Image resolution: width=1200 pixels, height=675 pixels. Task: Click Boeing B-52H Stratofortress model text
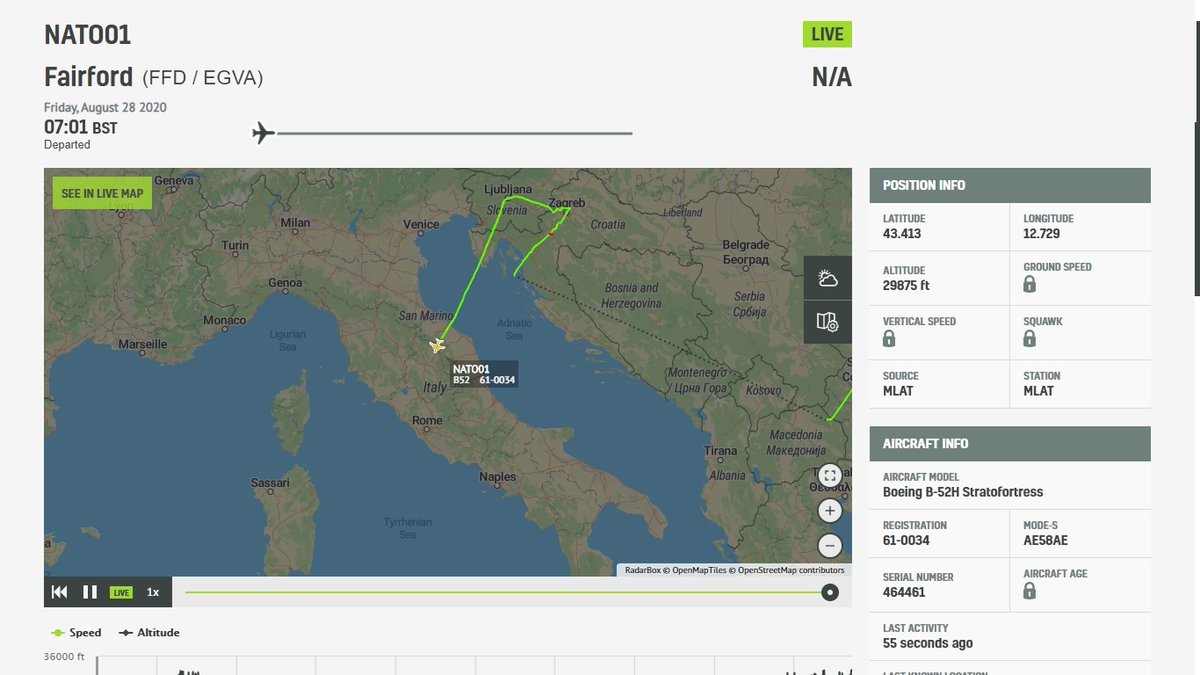tap(963, 492)
